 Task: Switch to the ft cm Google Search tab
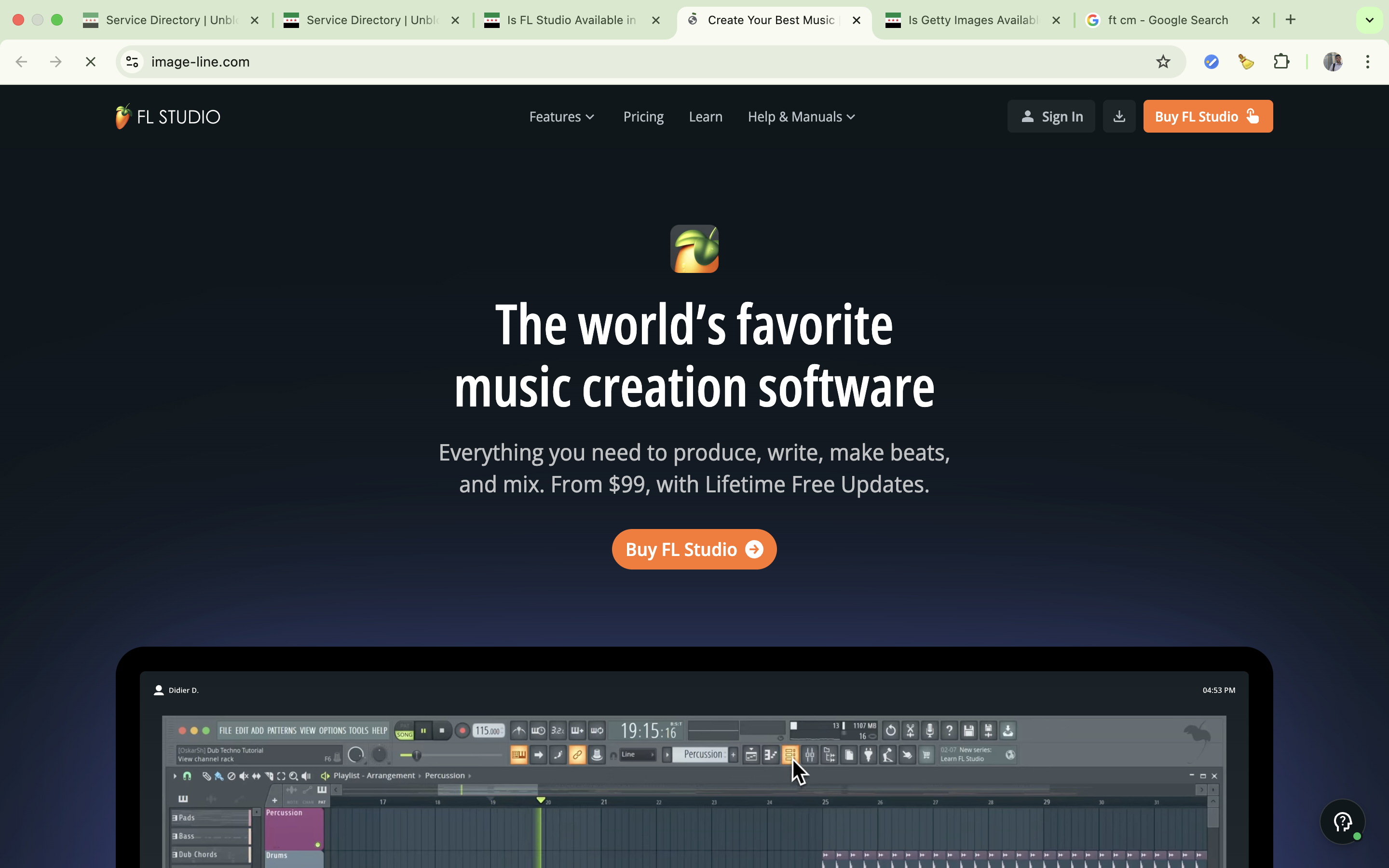click(x=1168, y=20)
